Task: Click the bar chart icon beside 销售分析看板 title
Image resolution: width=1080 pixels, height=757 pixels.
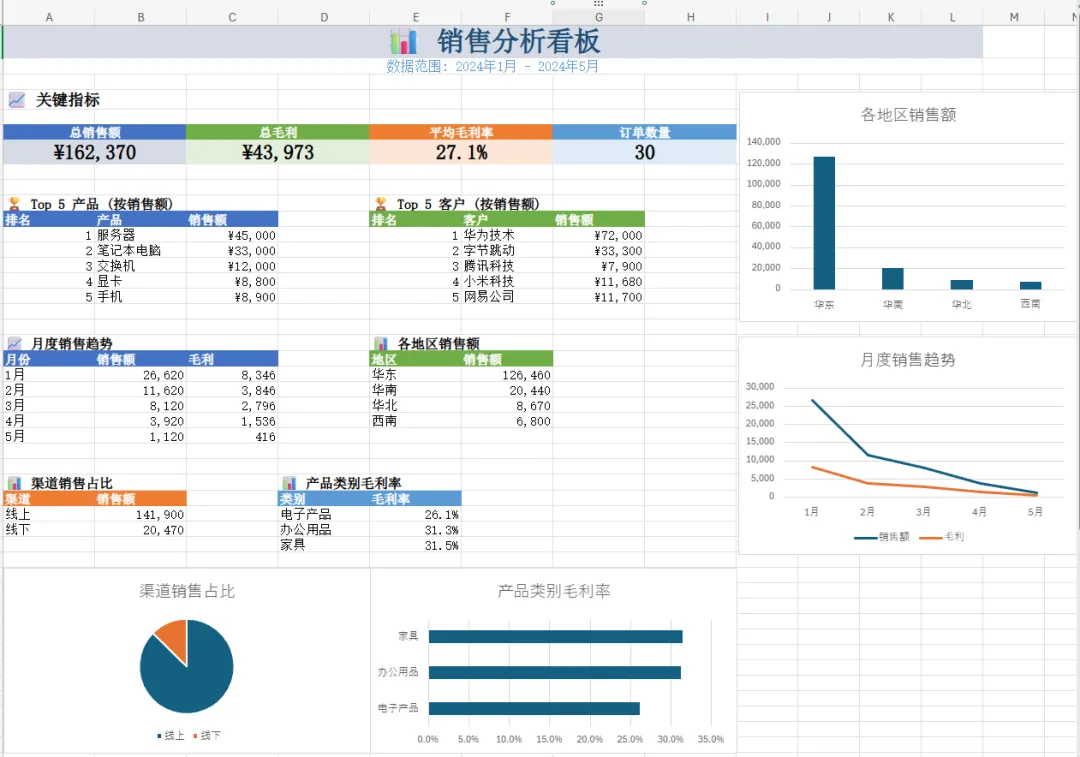Action: tap(403, 41)
